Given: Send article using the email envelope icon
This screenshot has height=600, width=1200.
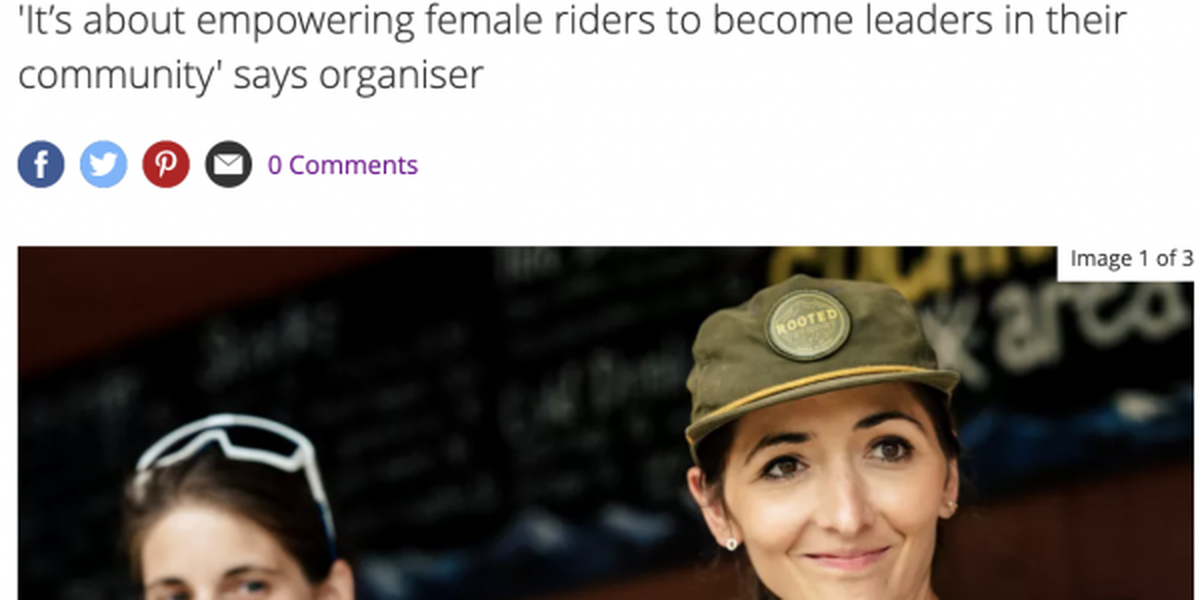Looking at the screenshot, I should [x=229, y=165].
